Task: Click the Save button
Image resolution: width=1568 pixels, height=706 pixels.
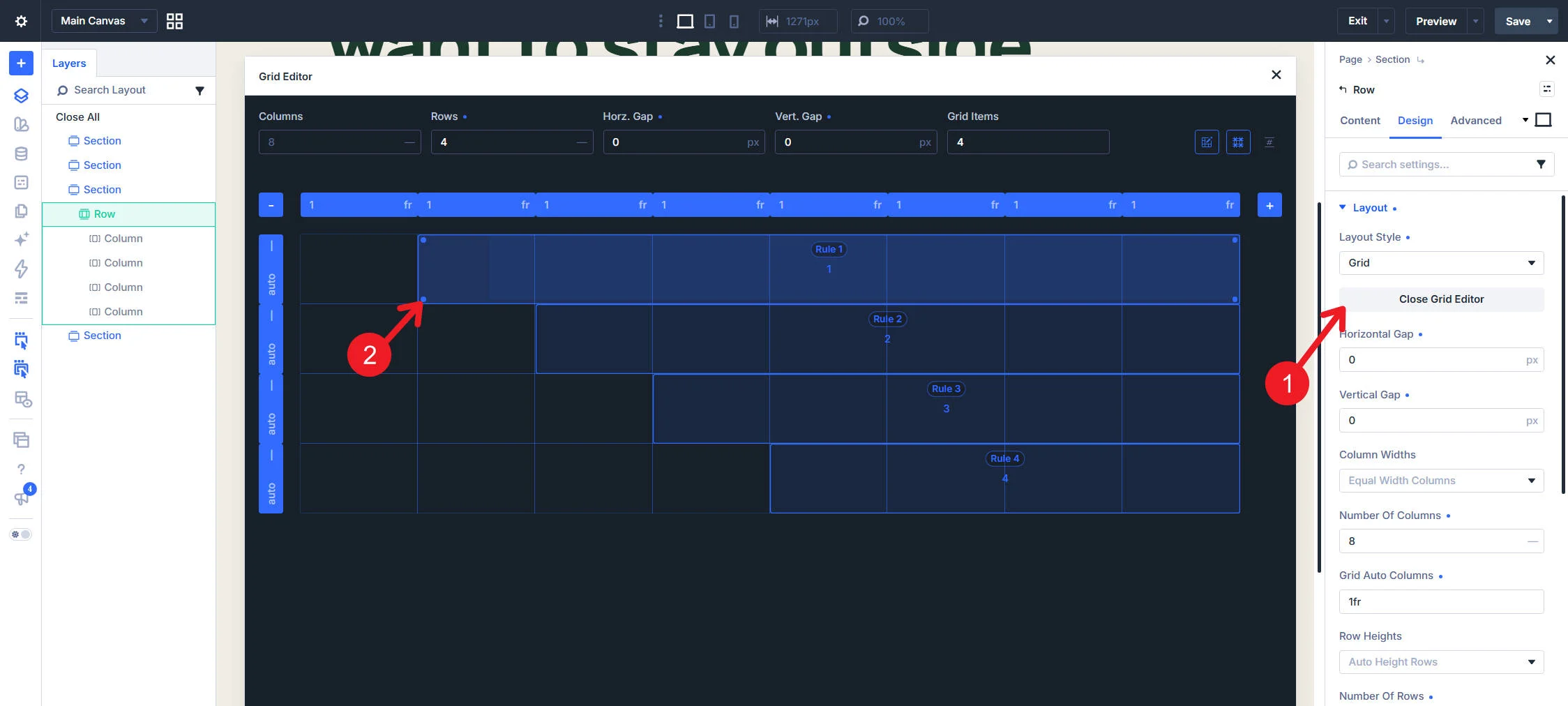Action: pyautogui.click(x=1518, y=21)
